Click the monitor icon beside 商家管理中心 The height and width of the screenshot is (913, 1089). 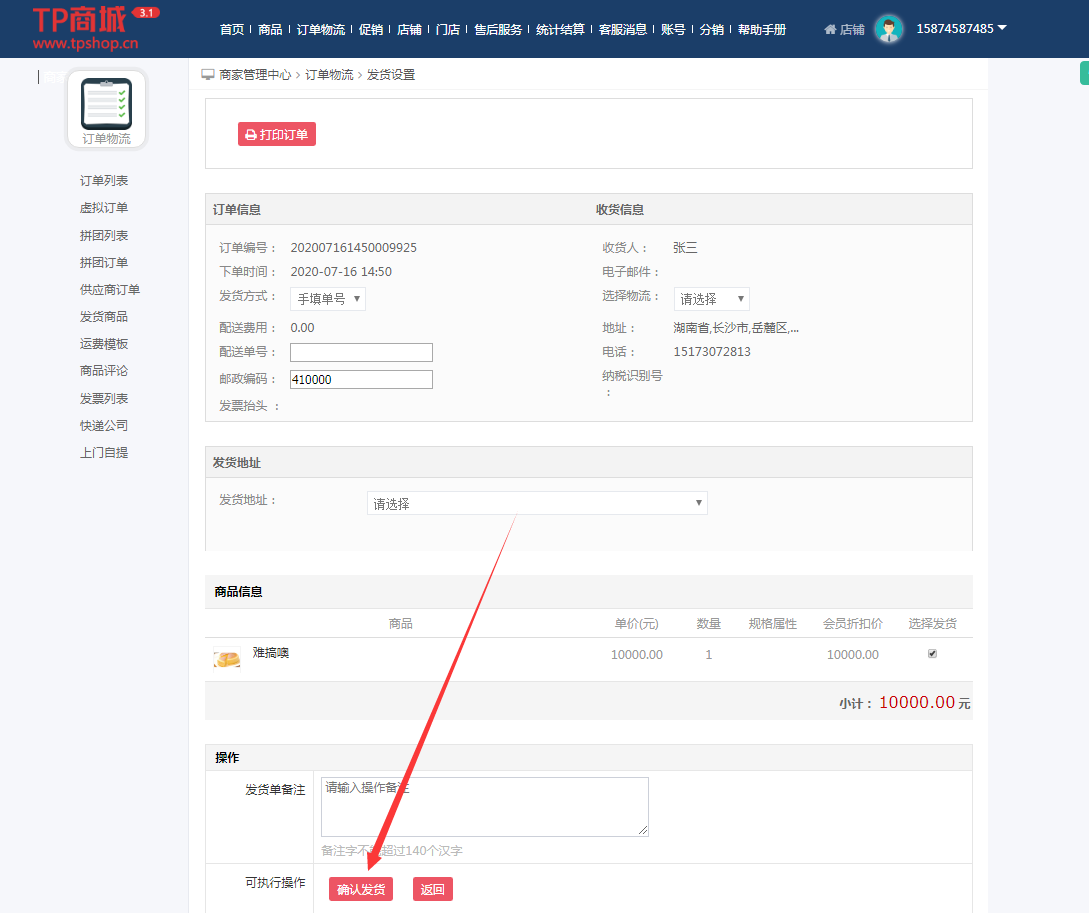click(208, 75)
